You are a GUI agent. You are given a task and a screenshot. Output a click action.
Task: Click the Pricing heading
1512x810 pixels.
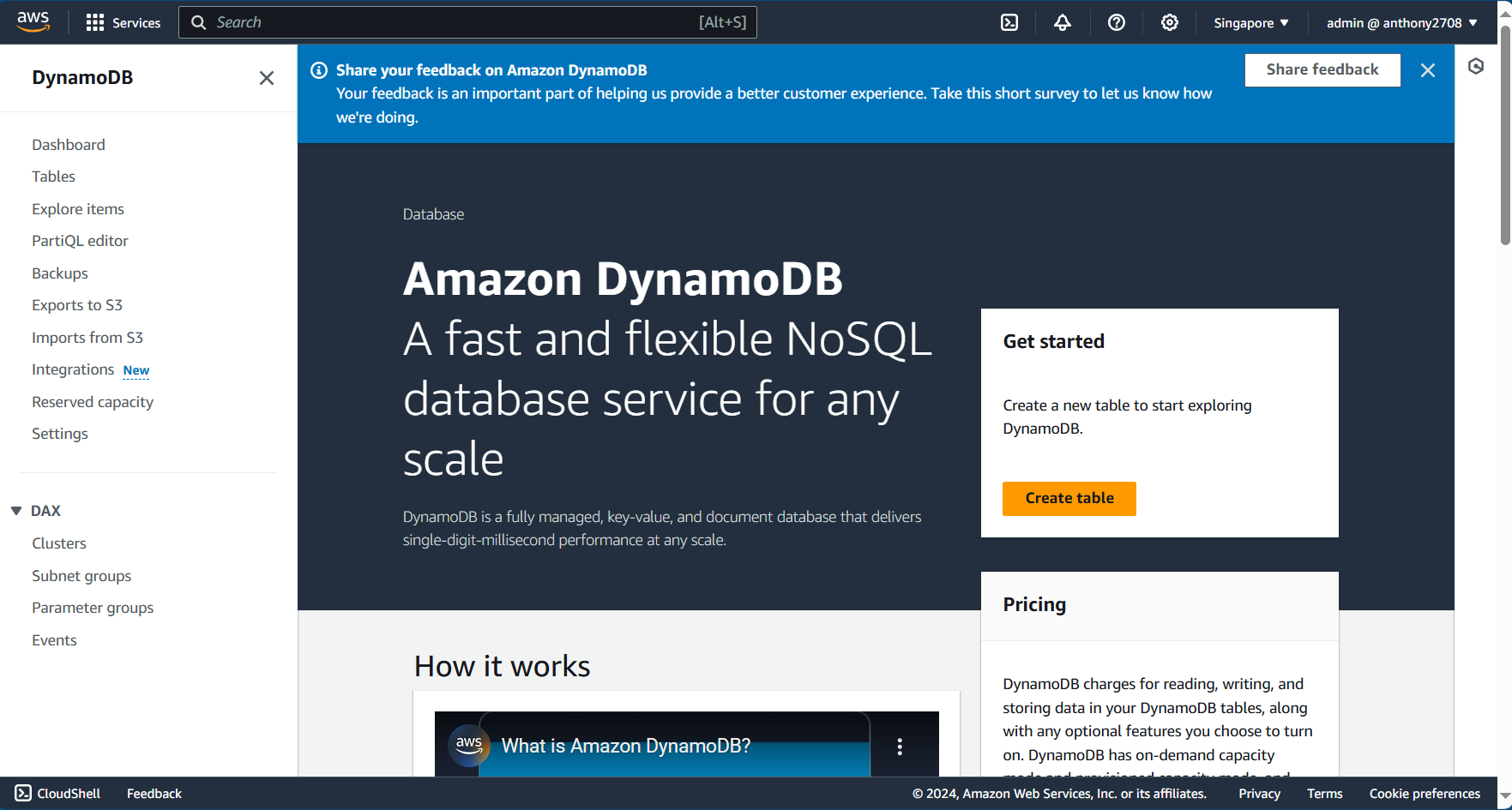click(1034, 604)
